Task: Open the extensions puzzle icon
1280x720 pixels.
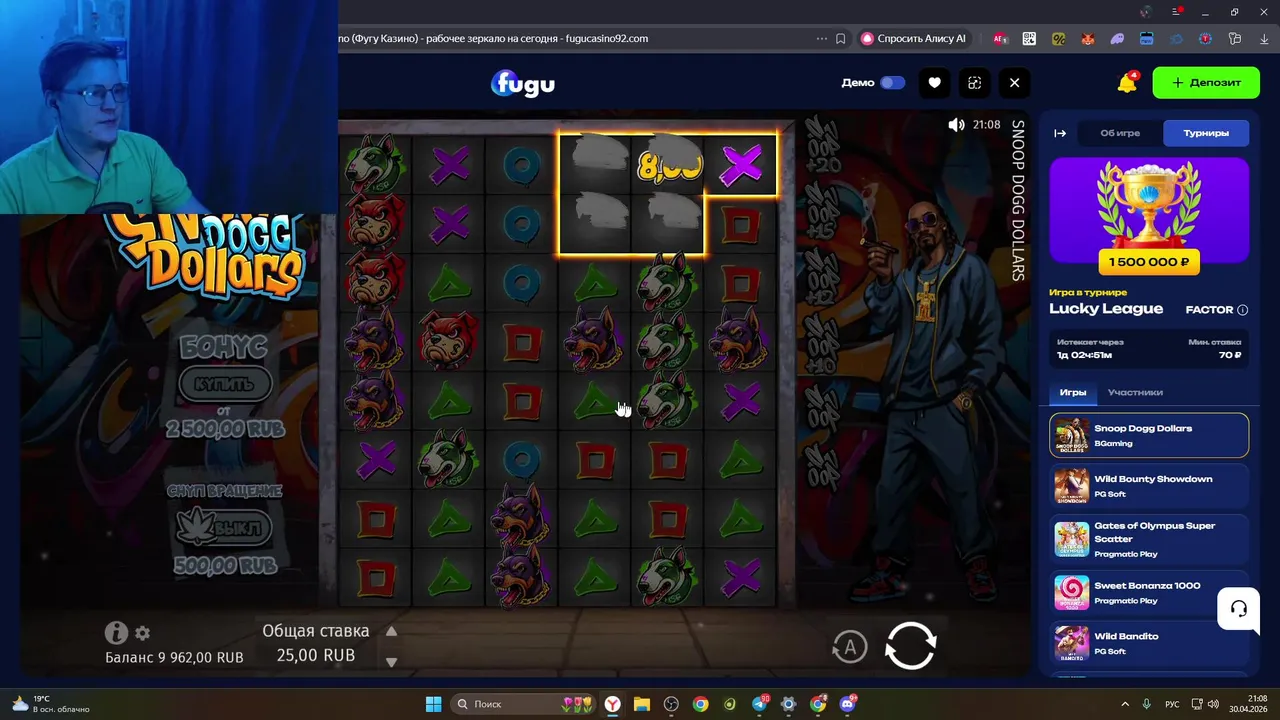Action: [x=1235, y=39]
